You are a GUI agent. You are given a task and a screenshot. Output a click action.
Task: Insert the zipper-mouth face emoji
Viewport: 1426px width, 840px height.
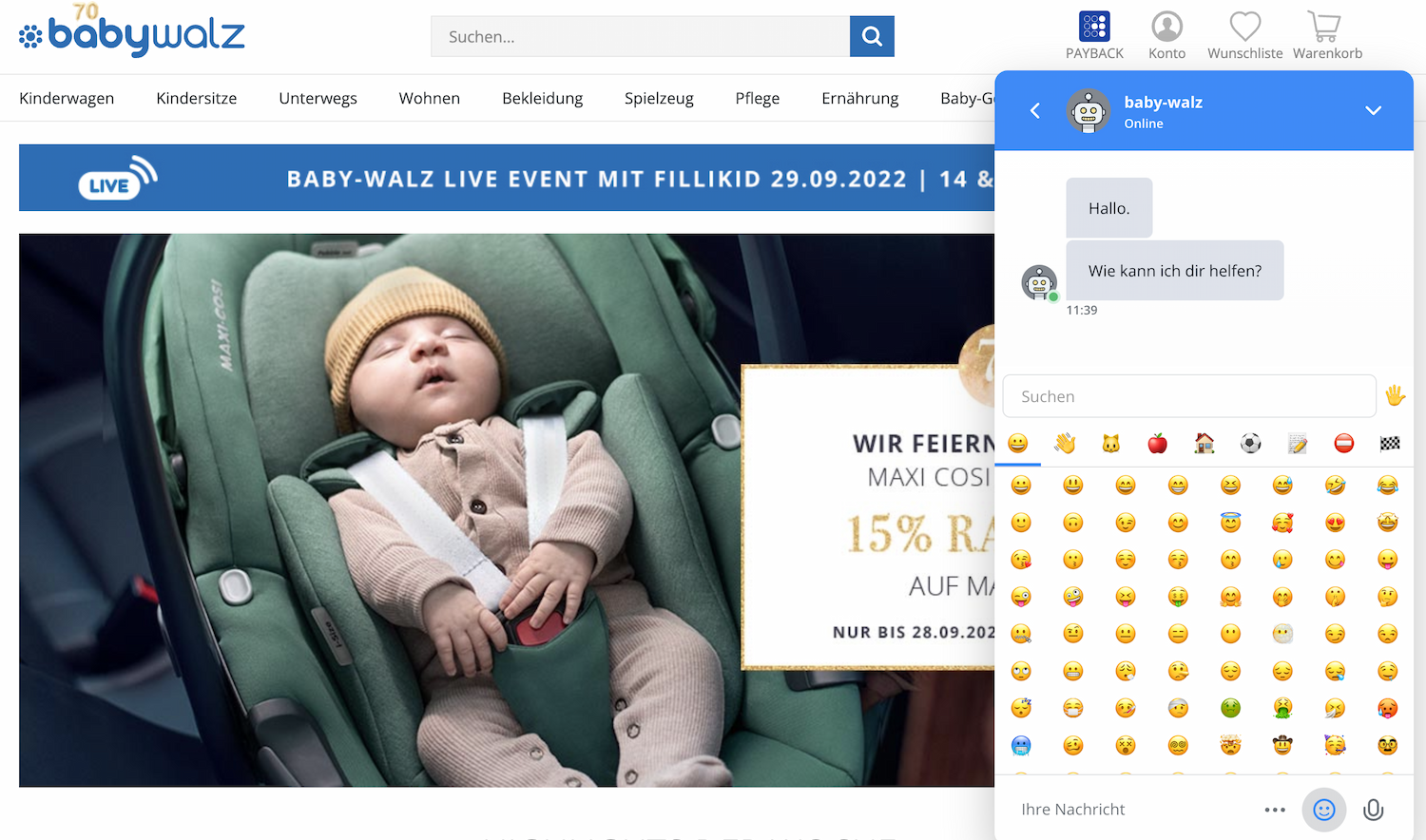pos(1021,634)
